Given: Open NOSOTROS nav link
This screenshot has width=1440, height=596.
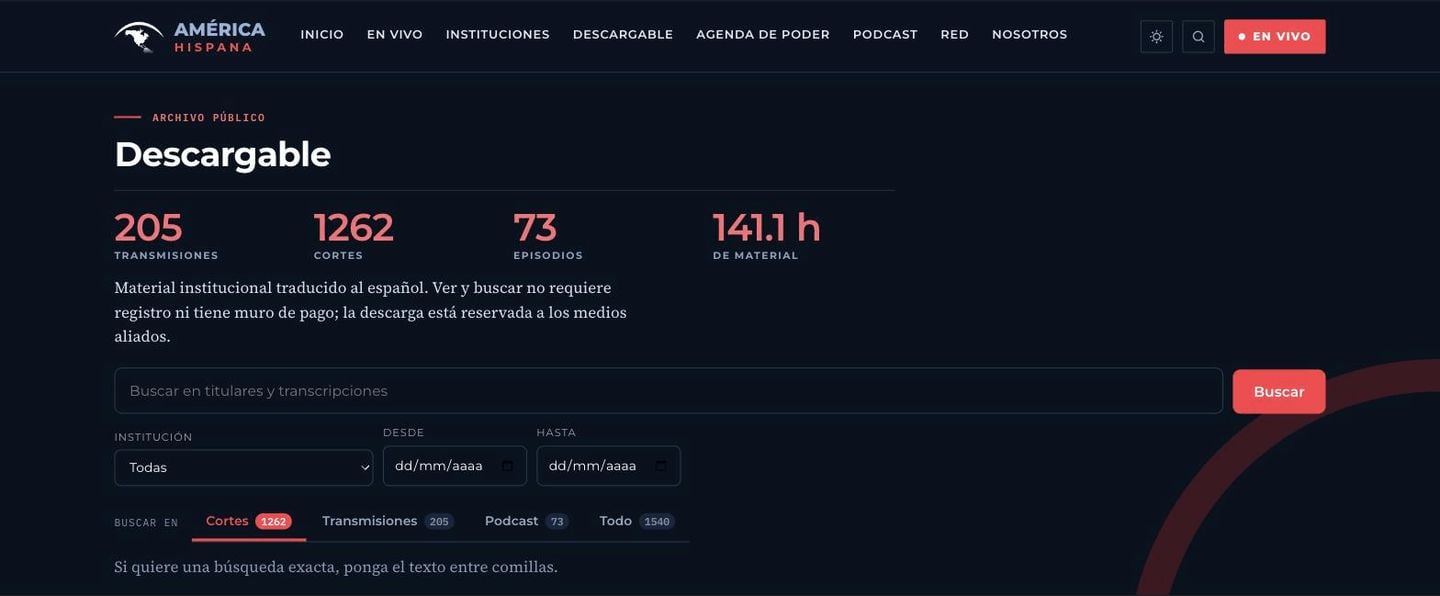Looking at the screenshot, I should click(x=1030, y=34).
